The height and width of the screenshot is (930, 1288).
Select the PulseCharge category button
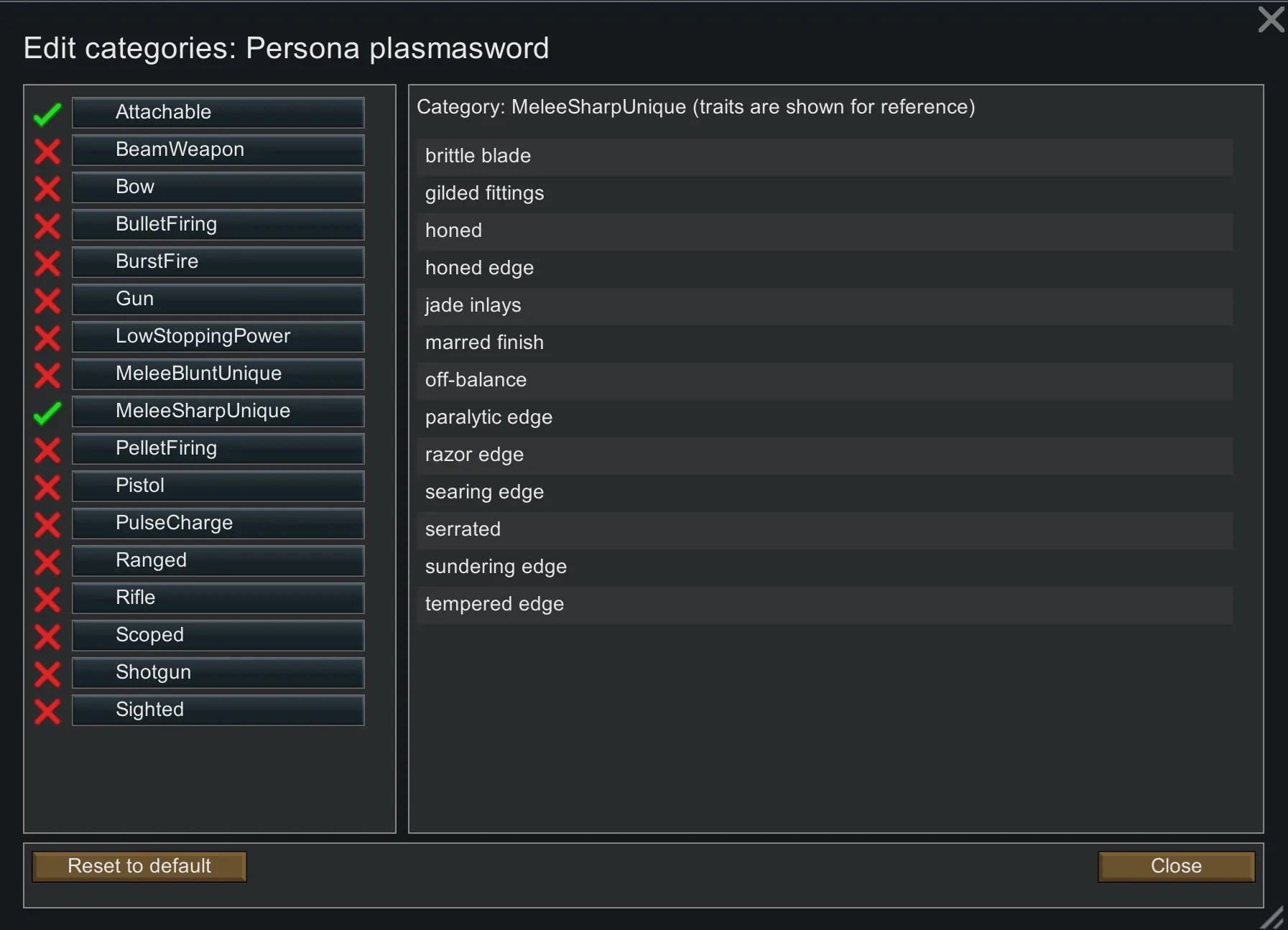point(218,524)
